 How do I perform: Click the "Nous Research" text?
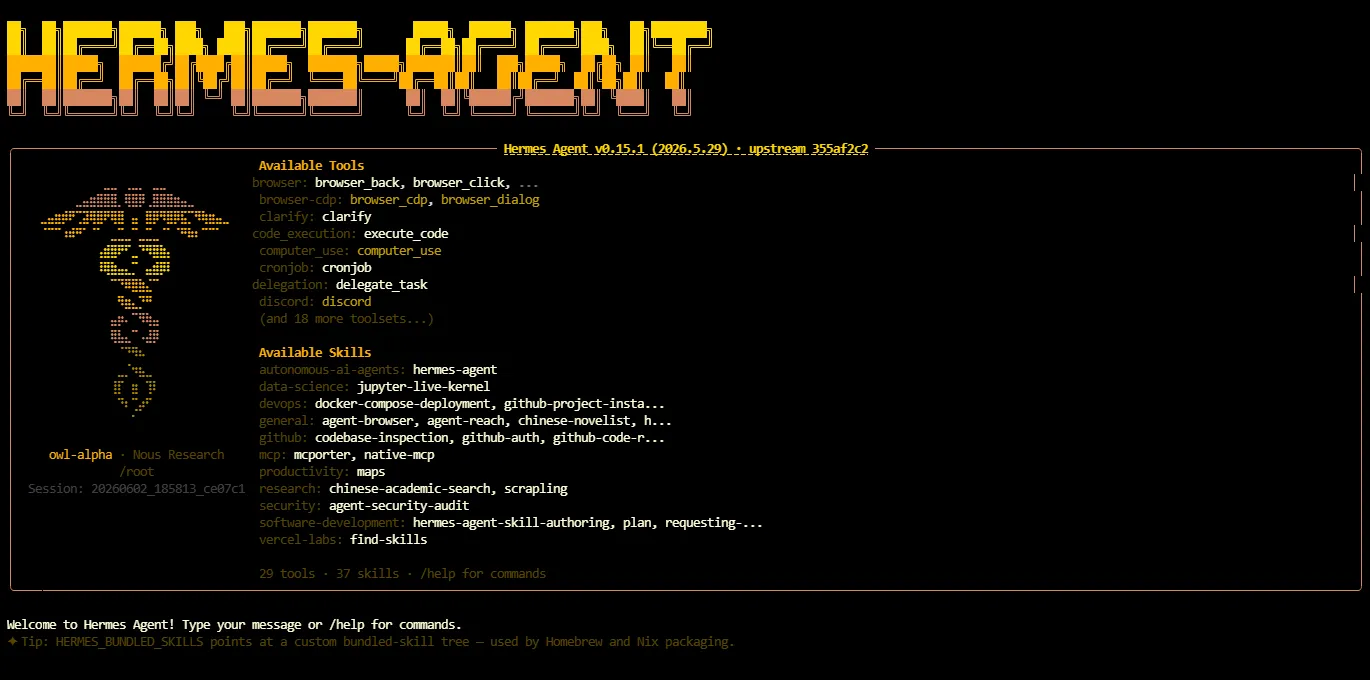tap(178, 455)
